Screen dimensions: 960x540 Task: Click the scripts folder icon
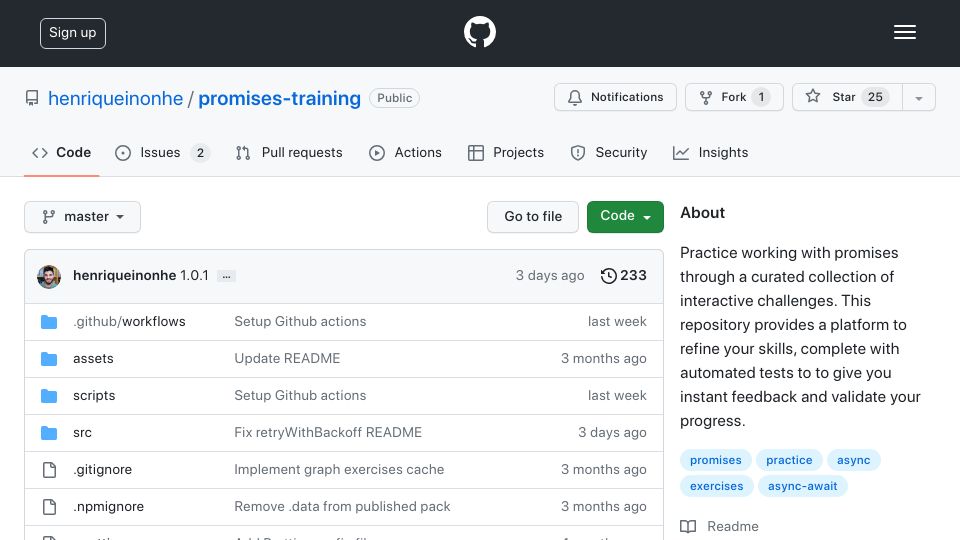coord(49,396)
